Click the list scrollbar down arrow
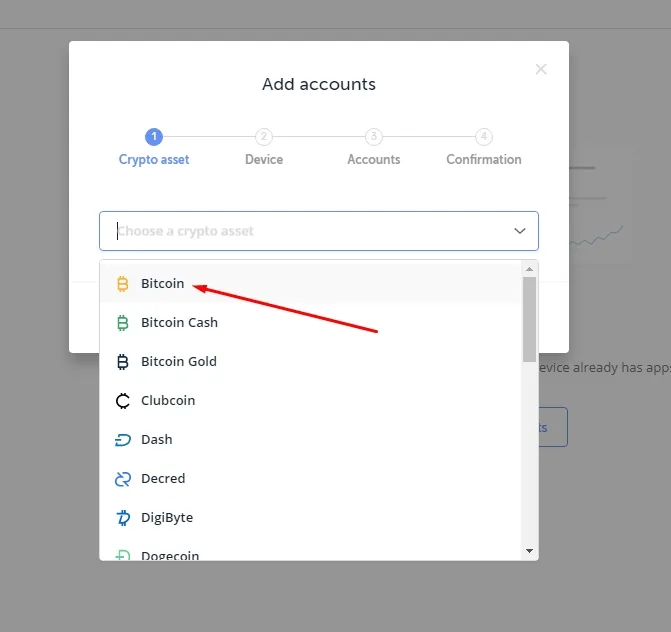Screen dimensions: 671x632 529,551
